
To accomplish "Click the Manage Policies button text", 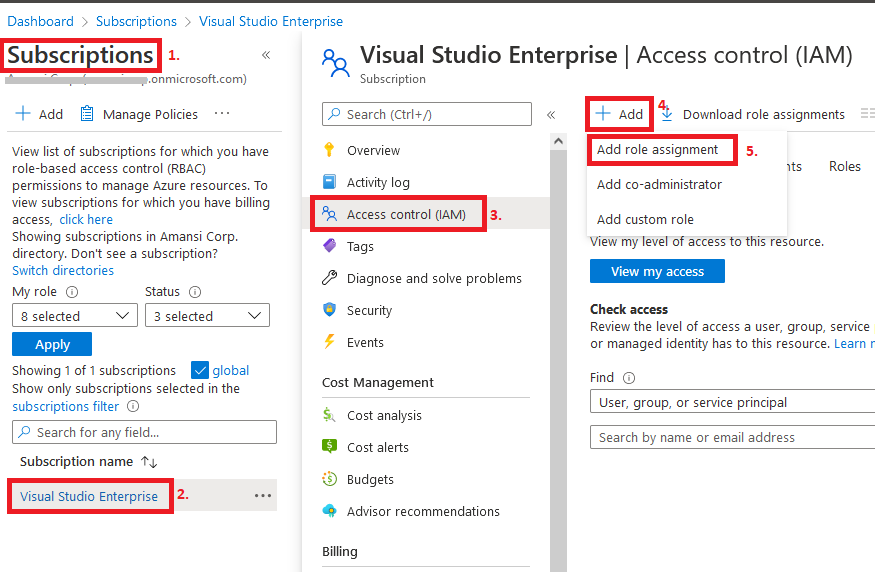I will tap(150, 114).
